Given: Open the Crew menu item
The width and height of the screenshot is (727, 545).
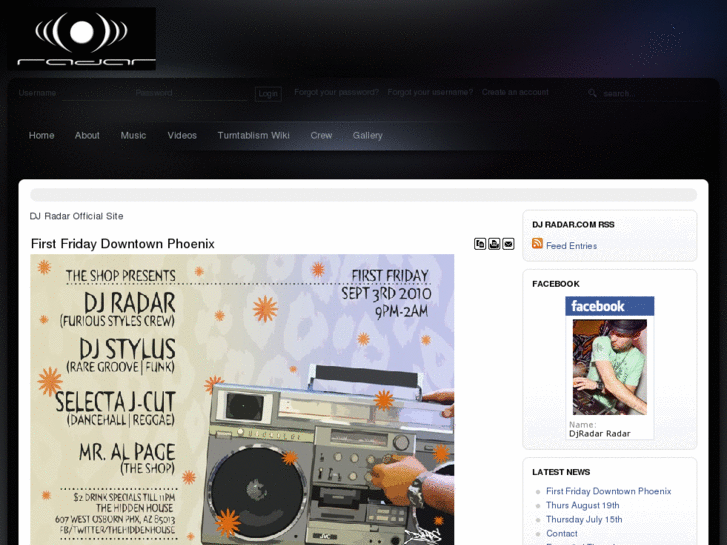Looking at the screenshot, I should (321, 135).
